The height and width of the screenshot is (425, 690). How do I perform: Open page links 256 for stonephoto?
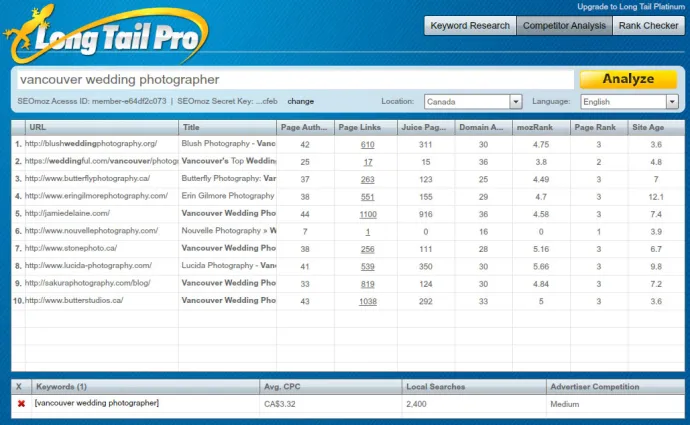click(367, 249)
